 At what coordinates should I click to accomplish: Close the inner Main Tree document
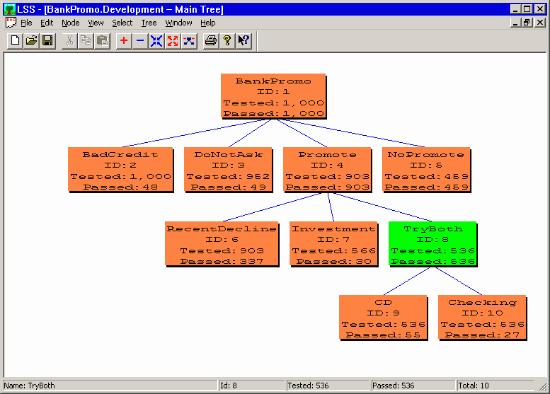coord(539,23)
